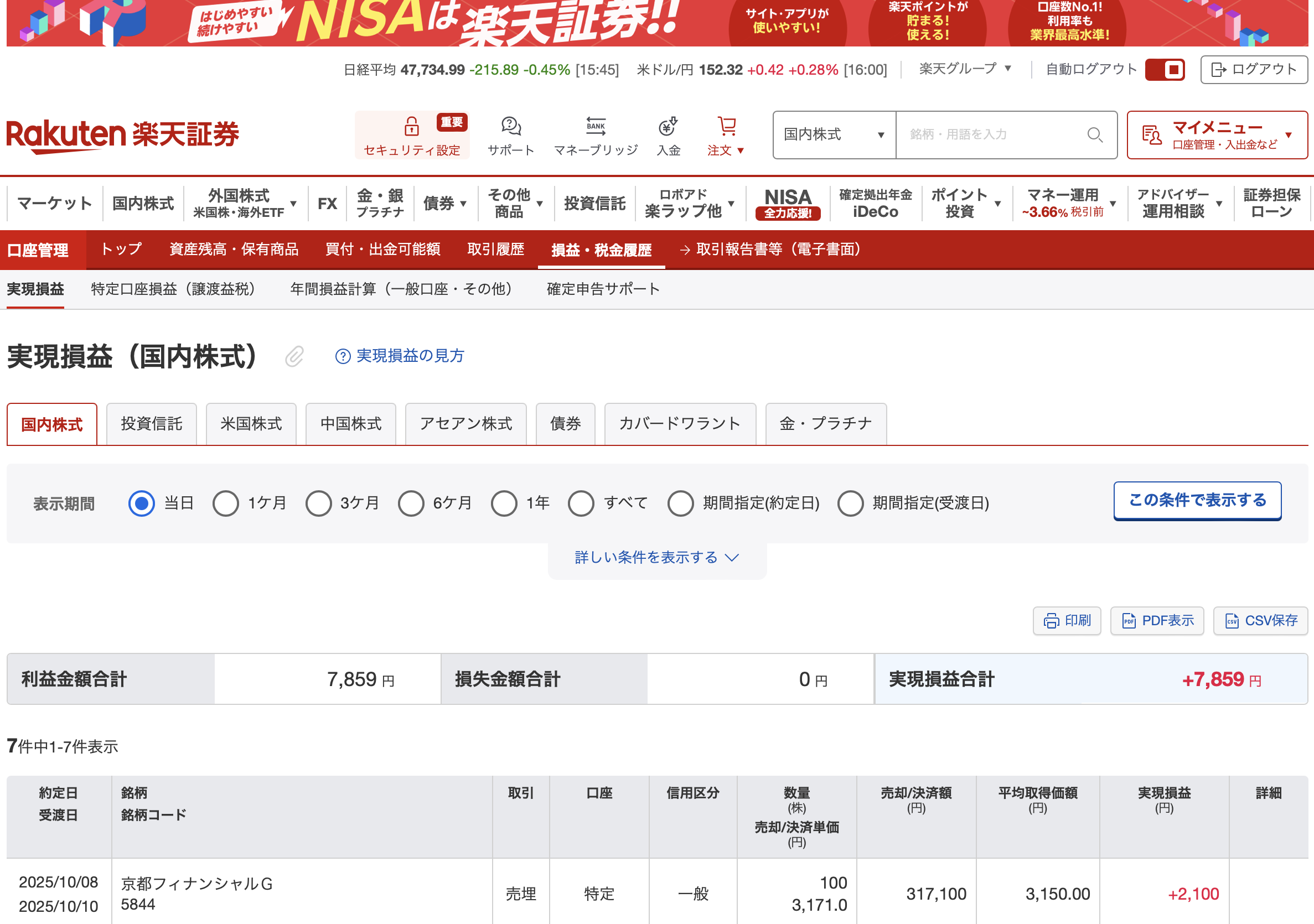This screenshot has height=924, width=1314.
Task: Choose 期間指定(約定日) radio option
Action: (x=680, y=503)
